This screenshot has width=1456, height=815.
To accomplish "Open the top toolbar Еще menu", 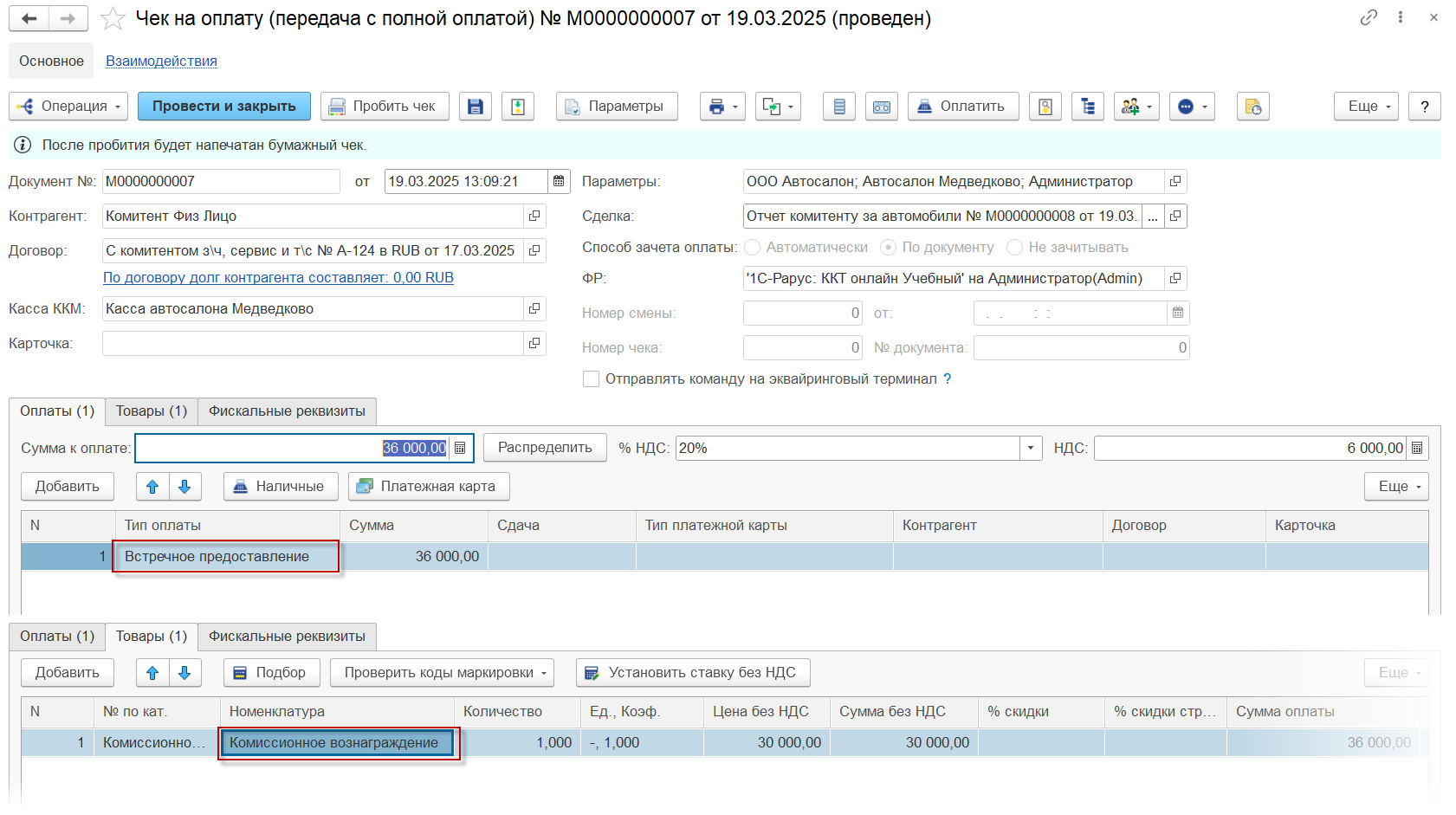I will 1367,107.
